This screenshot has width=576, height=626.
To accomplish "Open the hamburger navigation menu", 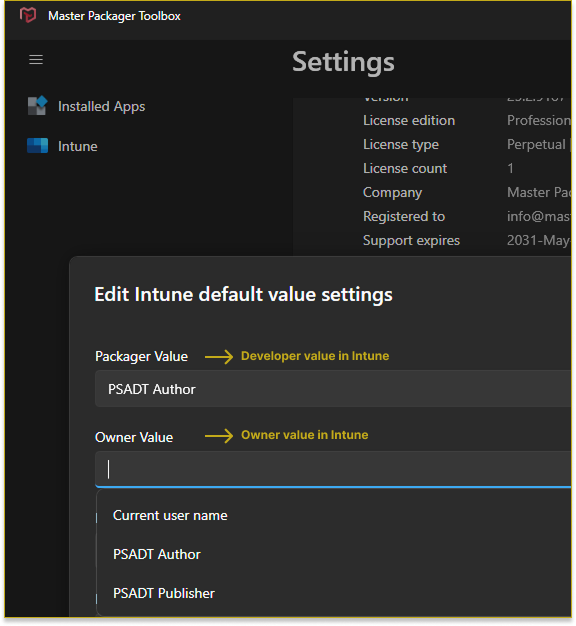I will click(x=36, y=60).
